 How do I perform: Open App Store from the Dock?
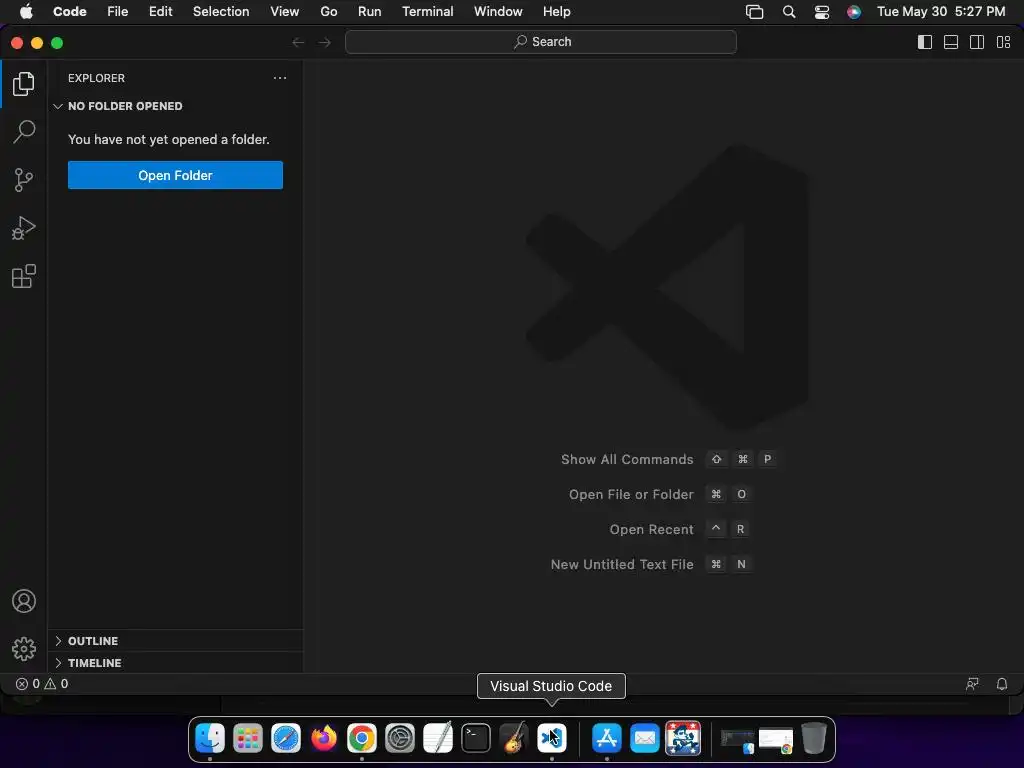(607, 739)
